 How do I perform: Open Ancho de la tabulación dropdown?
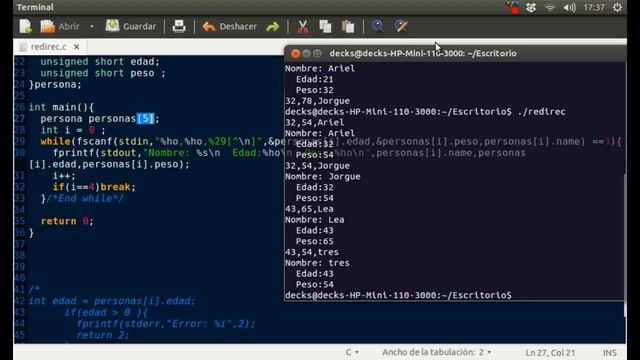click(437, 352)
